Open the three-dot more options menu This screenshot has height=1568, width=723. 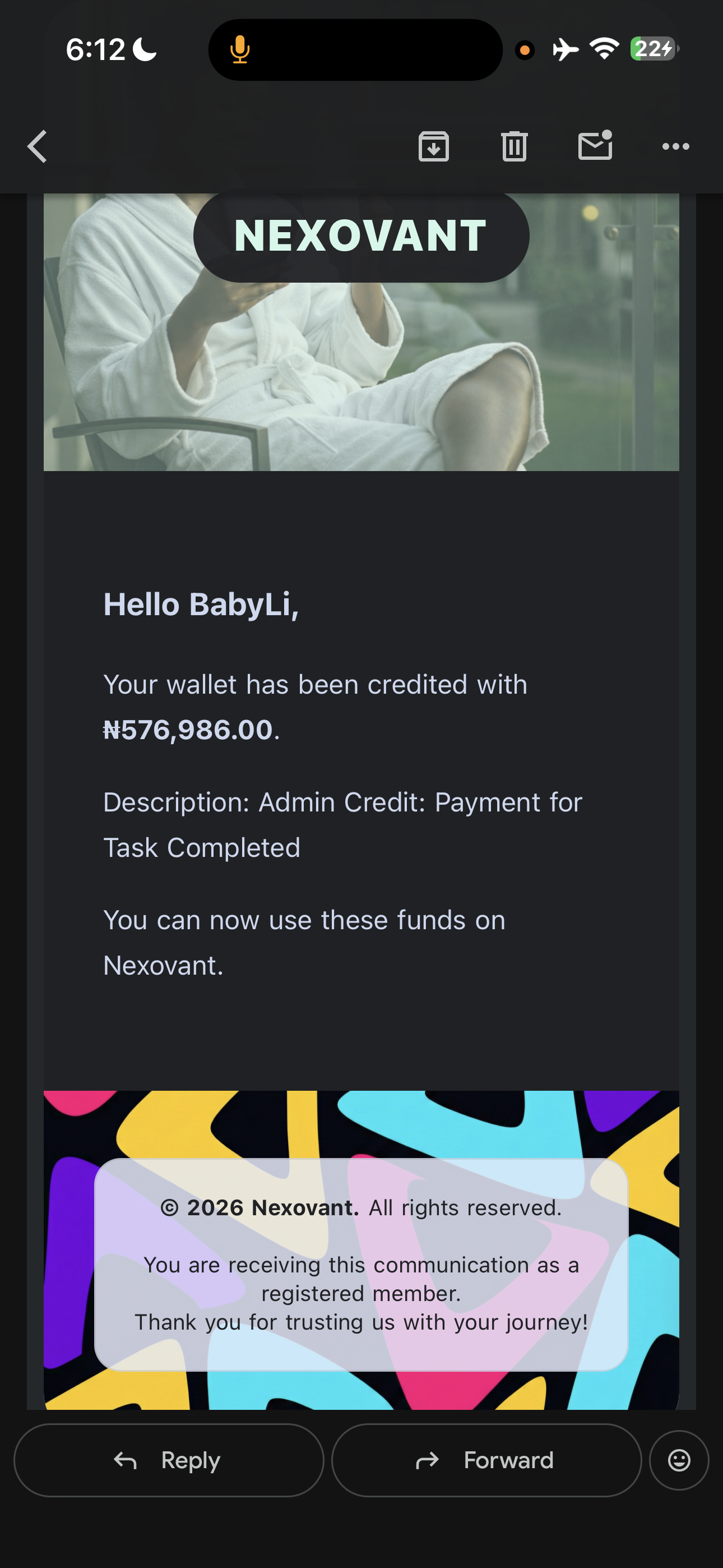point(675,147)
